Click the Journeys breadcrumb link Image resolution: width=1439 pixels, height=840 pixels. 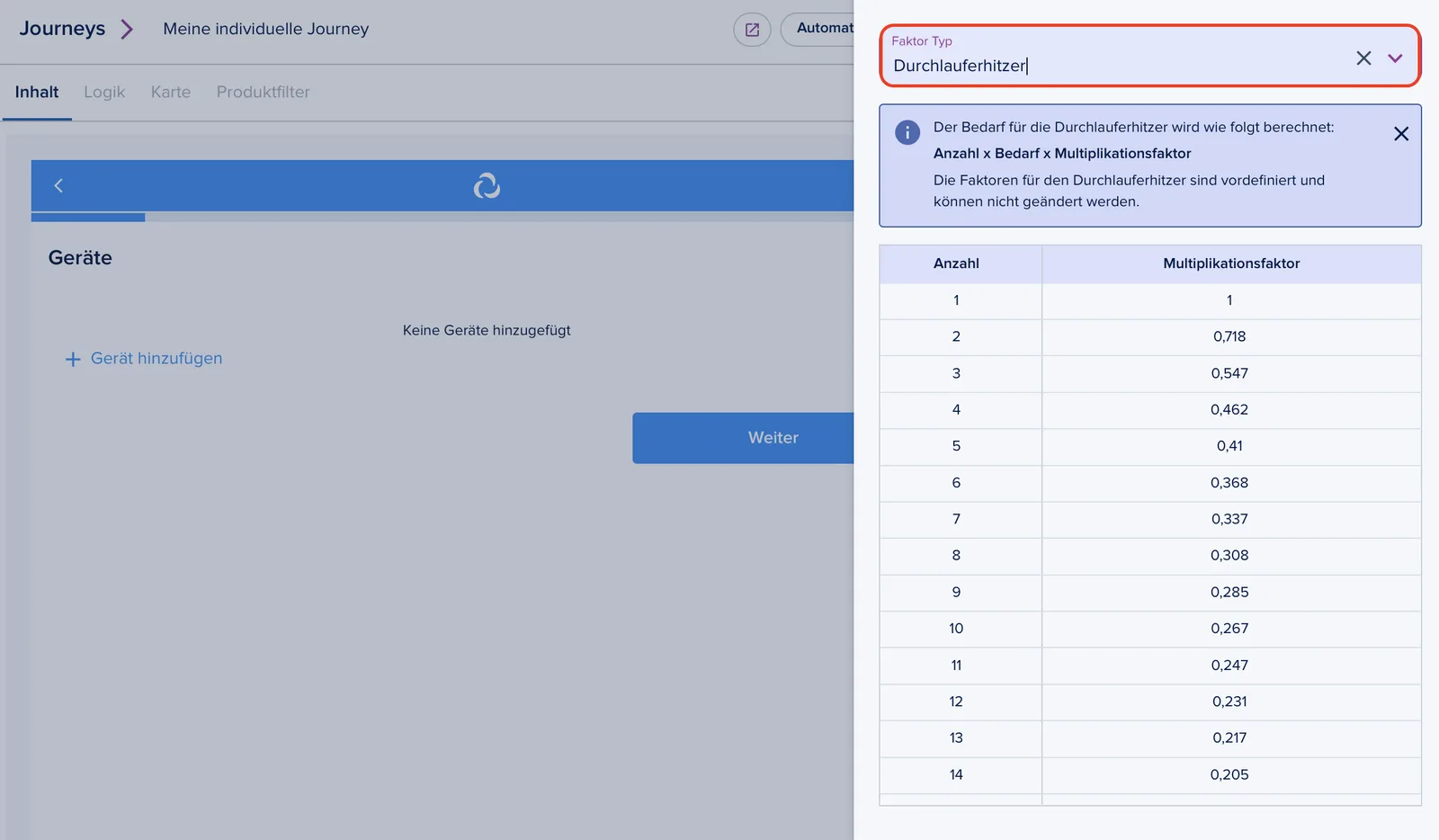[62, 29]
